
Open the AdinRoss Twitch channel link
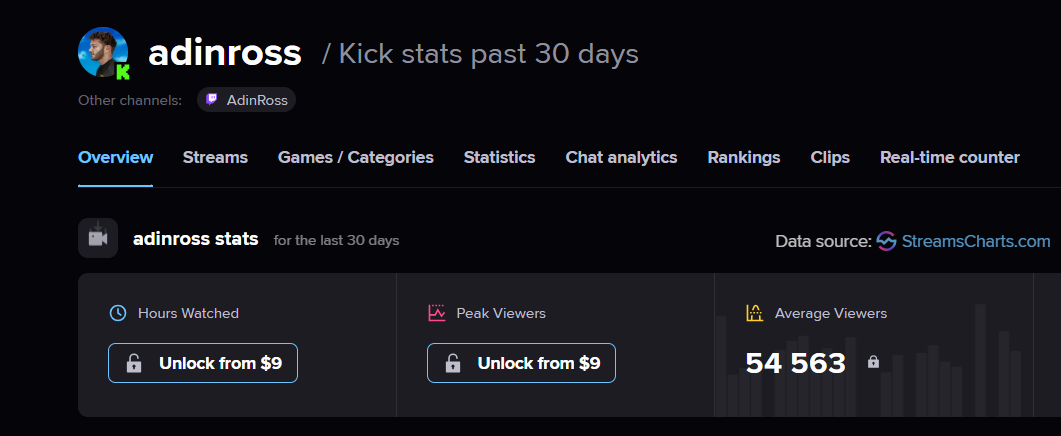(x=257, y=100)
